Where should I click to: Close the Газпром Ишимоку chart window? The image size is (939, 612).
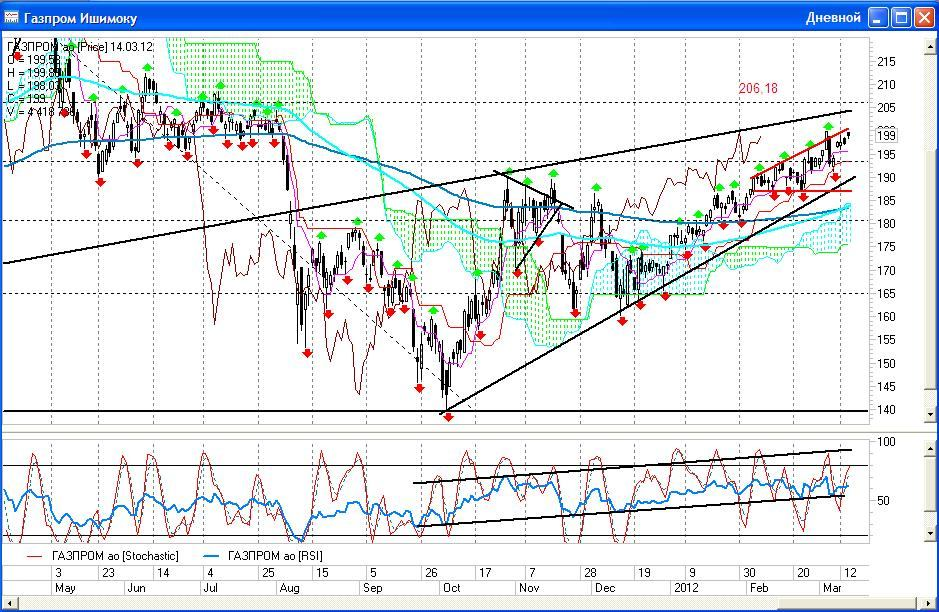(923, 17)
